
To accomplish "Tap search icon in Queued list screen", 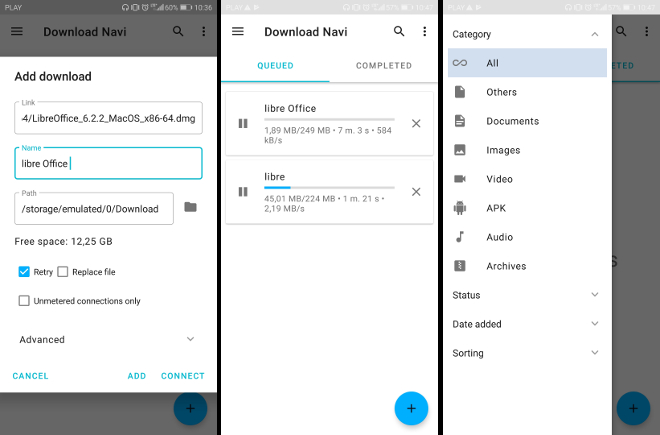I will [x=399, y=31].
